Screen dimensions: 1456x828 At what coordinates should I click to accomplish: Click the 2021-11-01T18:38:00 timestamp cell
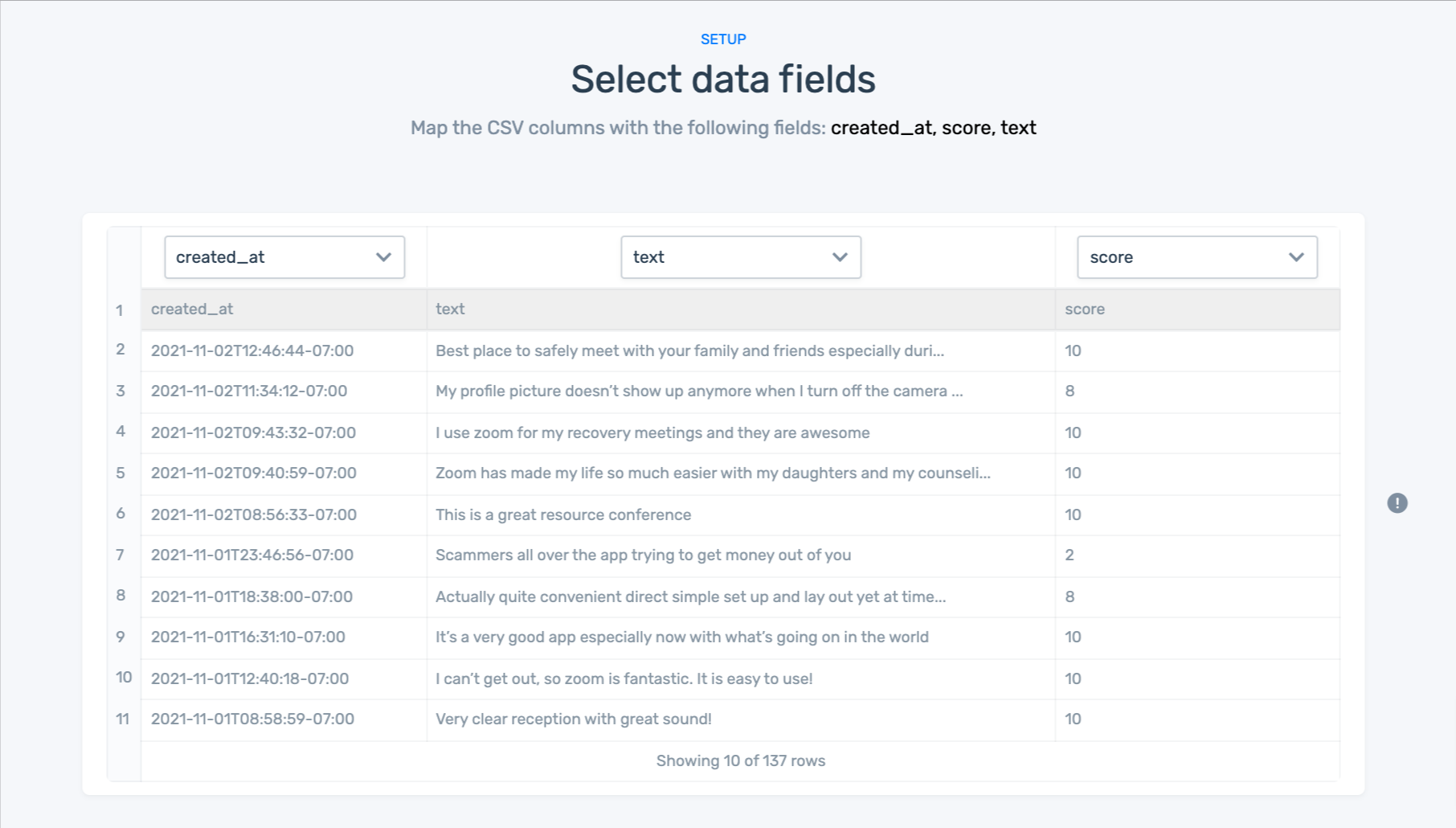click(x=252, y=597)
